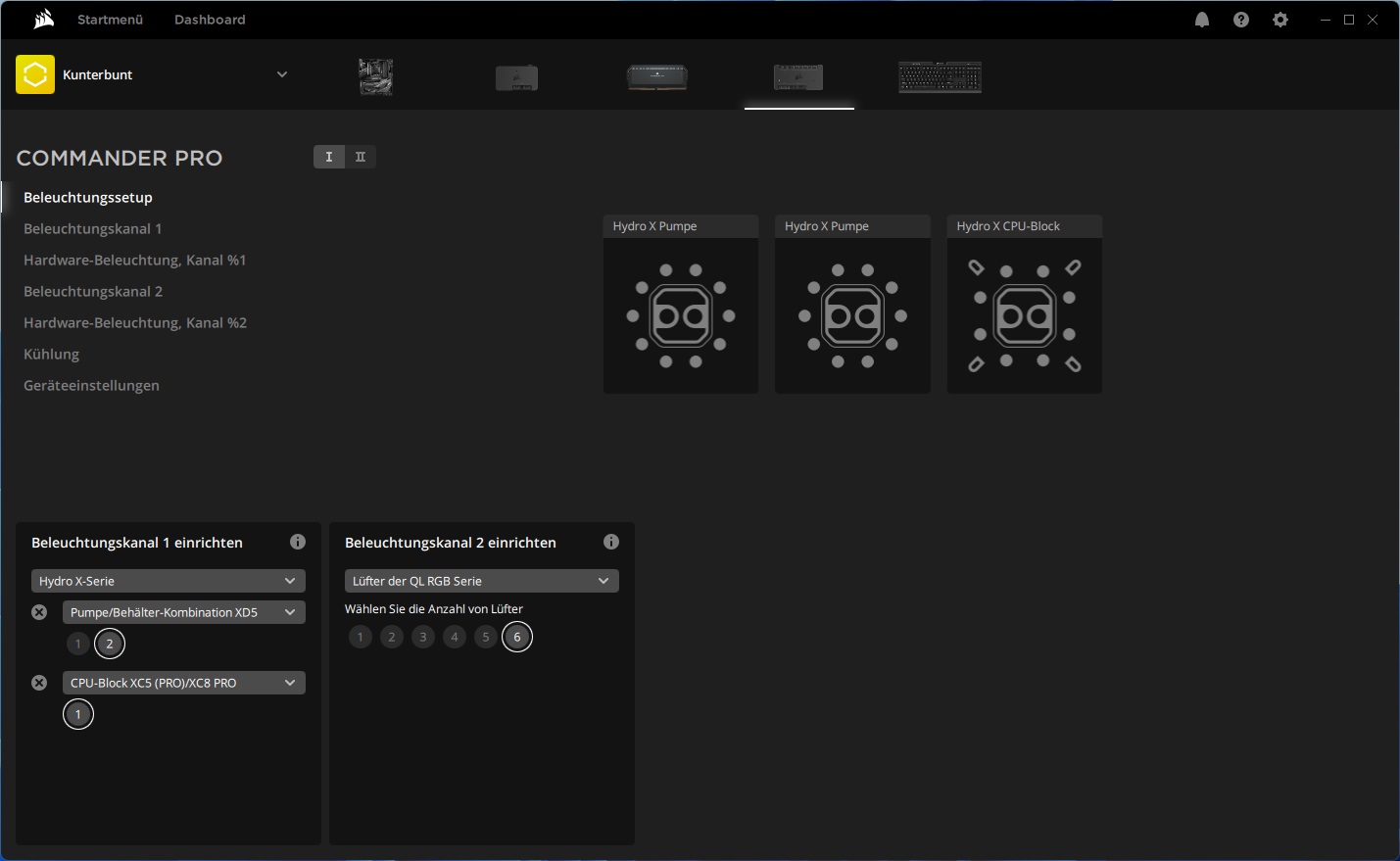The image size is (1400, 861).
Task: Go to Hardware-Beleuchtung, Kanal %2
Action: [x=135, y=322]
